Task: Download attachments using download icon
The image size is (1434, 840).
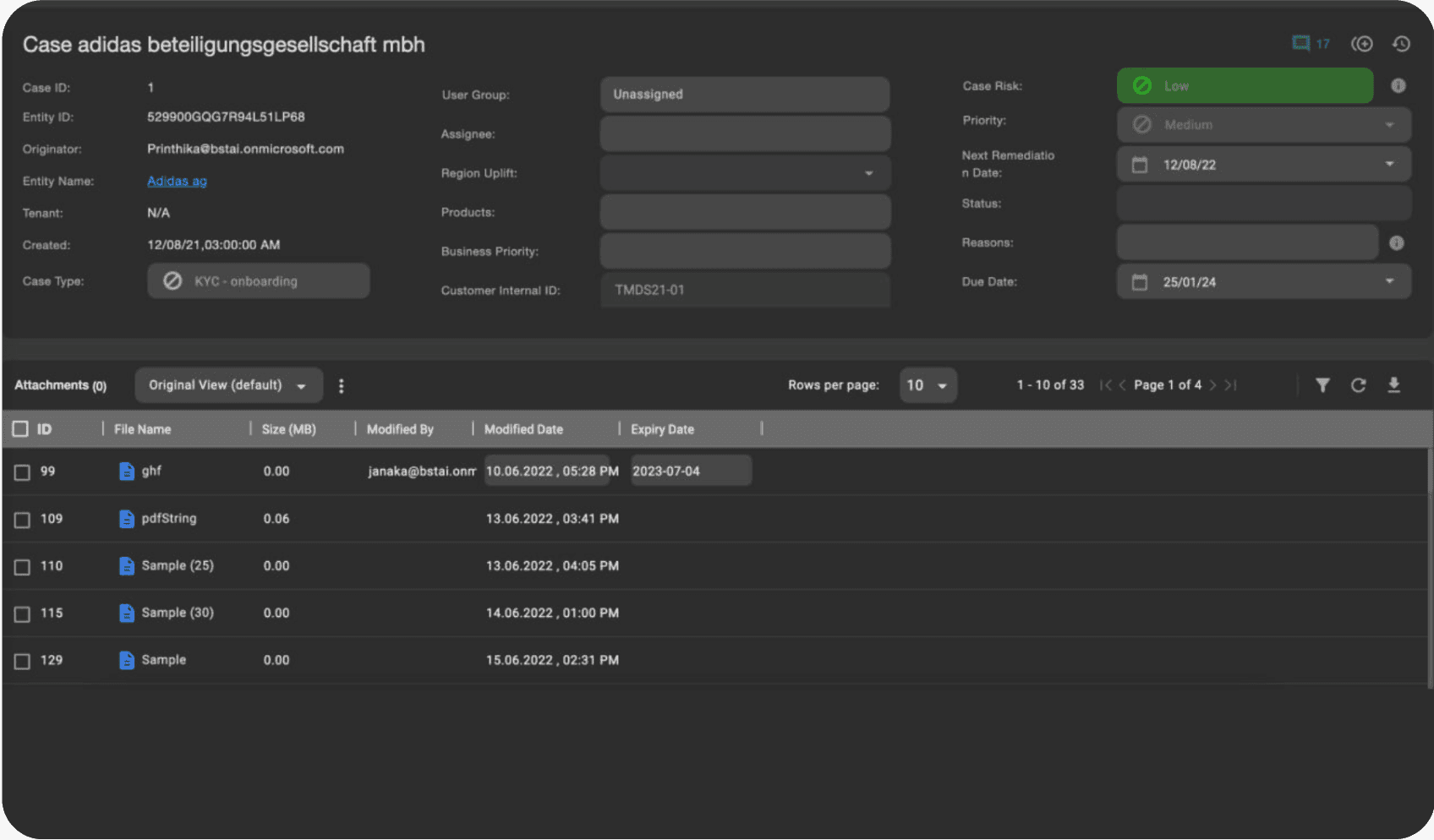Action: (1393, 385)
